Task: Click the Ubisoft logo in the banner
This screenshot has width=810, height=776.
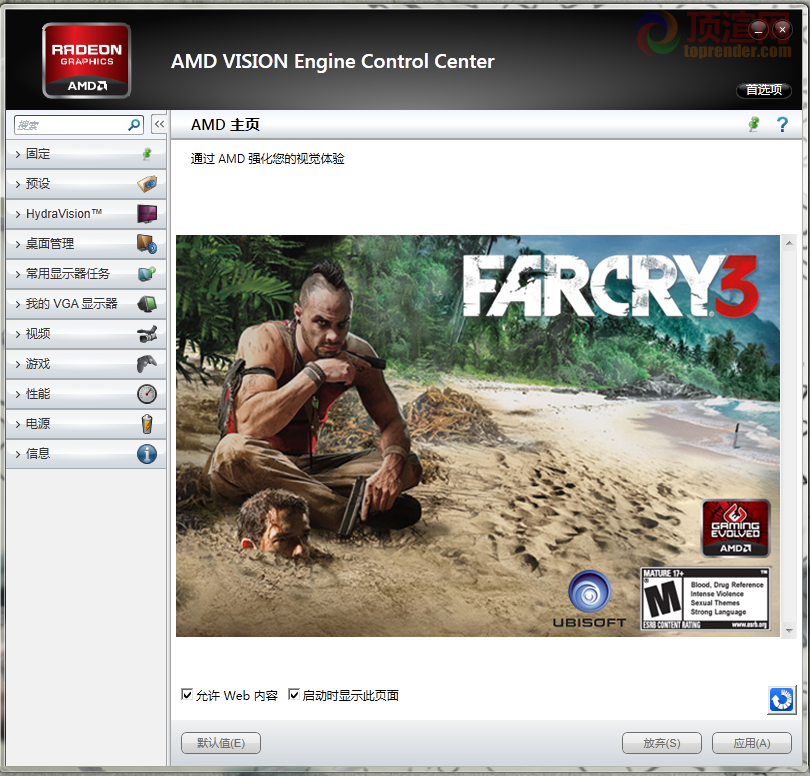Action: [589, 599]
